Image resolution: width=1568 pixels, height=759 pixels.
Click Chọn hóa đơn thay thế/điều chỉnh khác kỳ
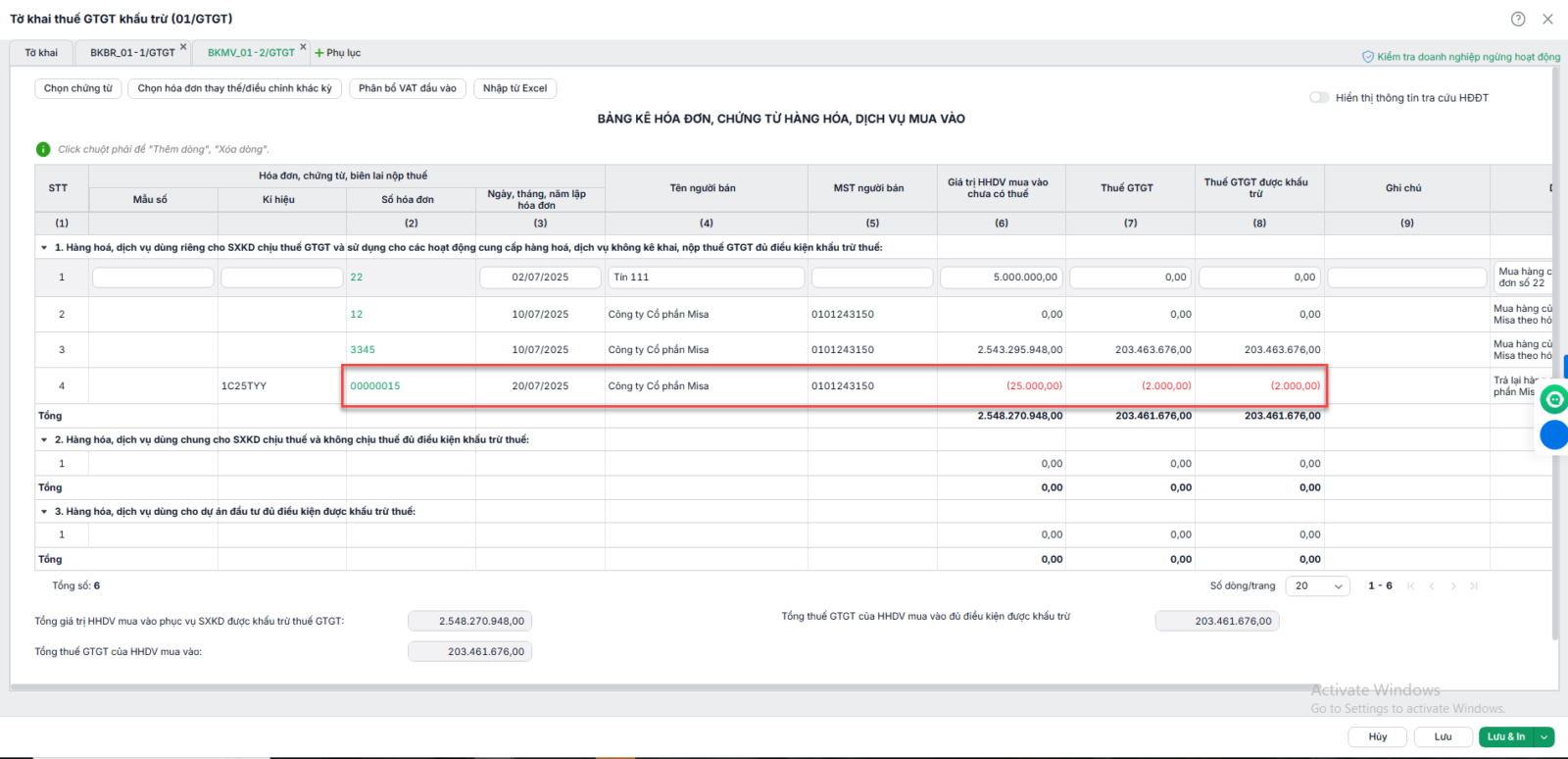pyautogui.click(x=235, y=88)
